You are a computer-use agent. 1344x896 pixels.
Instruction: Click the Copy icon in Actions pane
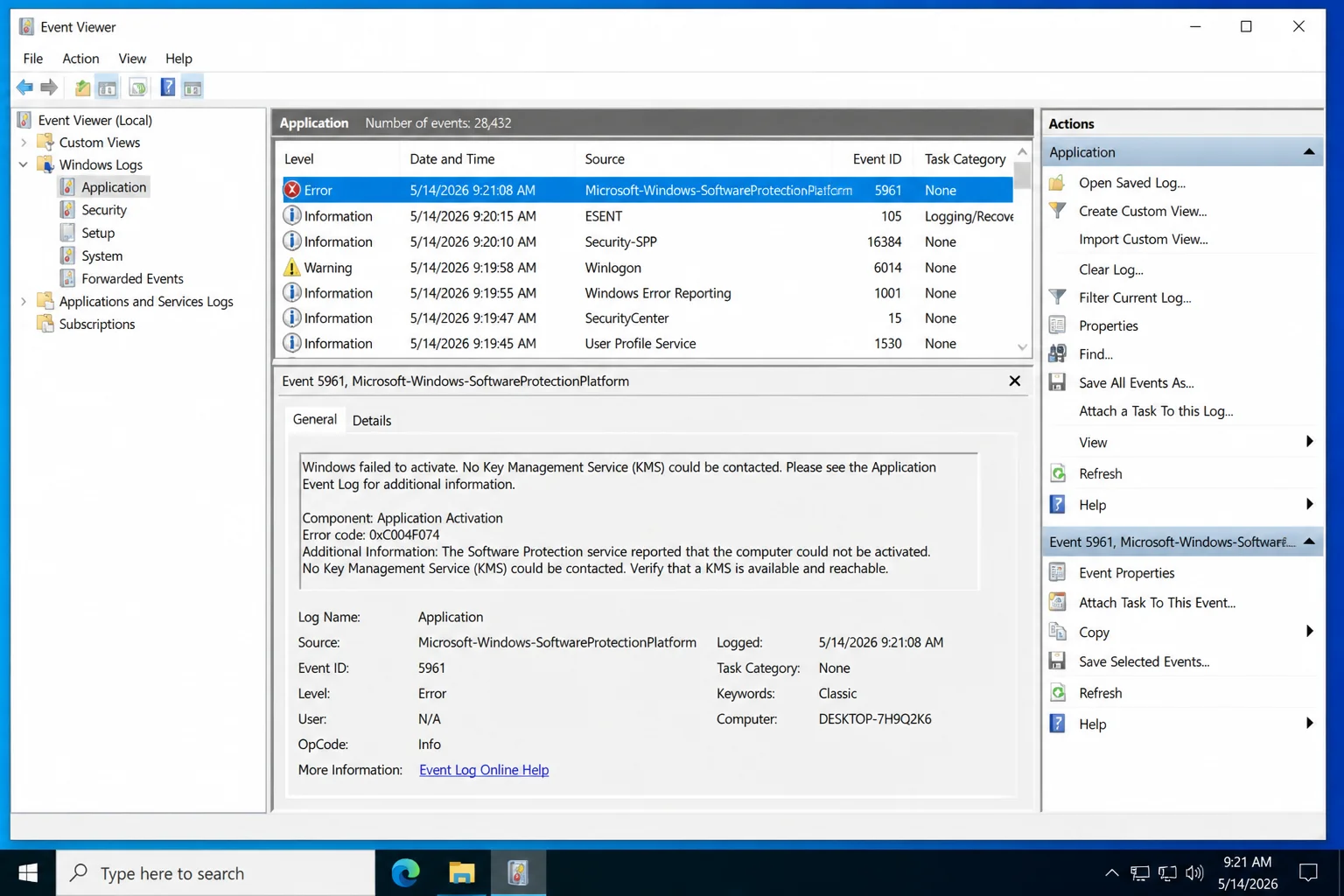point(1057,632)
